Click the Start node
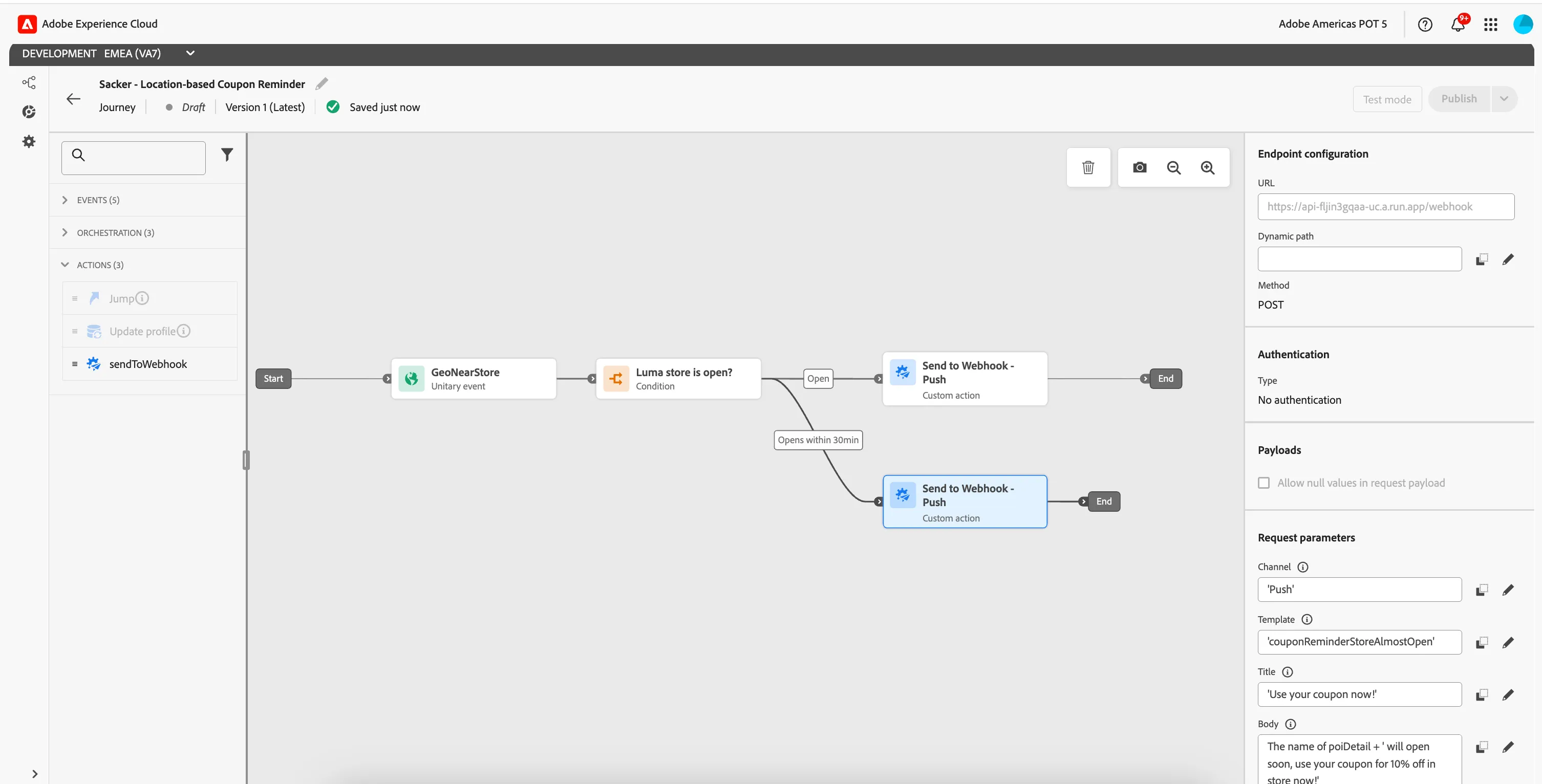 click(273, 379)
